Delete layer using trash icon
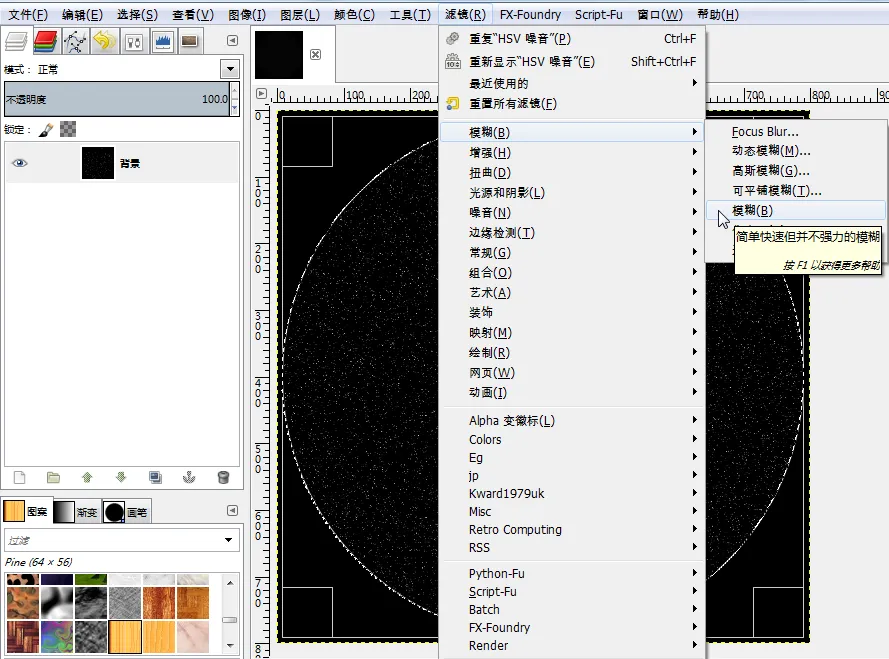Image resolution: width=889 pixels, height=659 pixels. (x=223, y=477)
